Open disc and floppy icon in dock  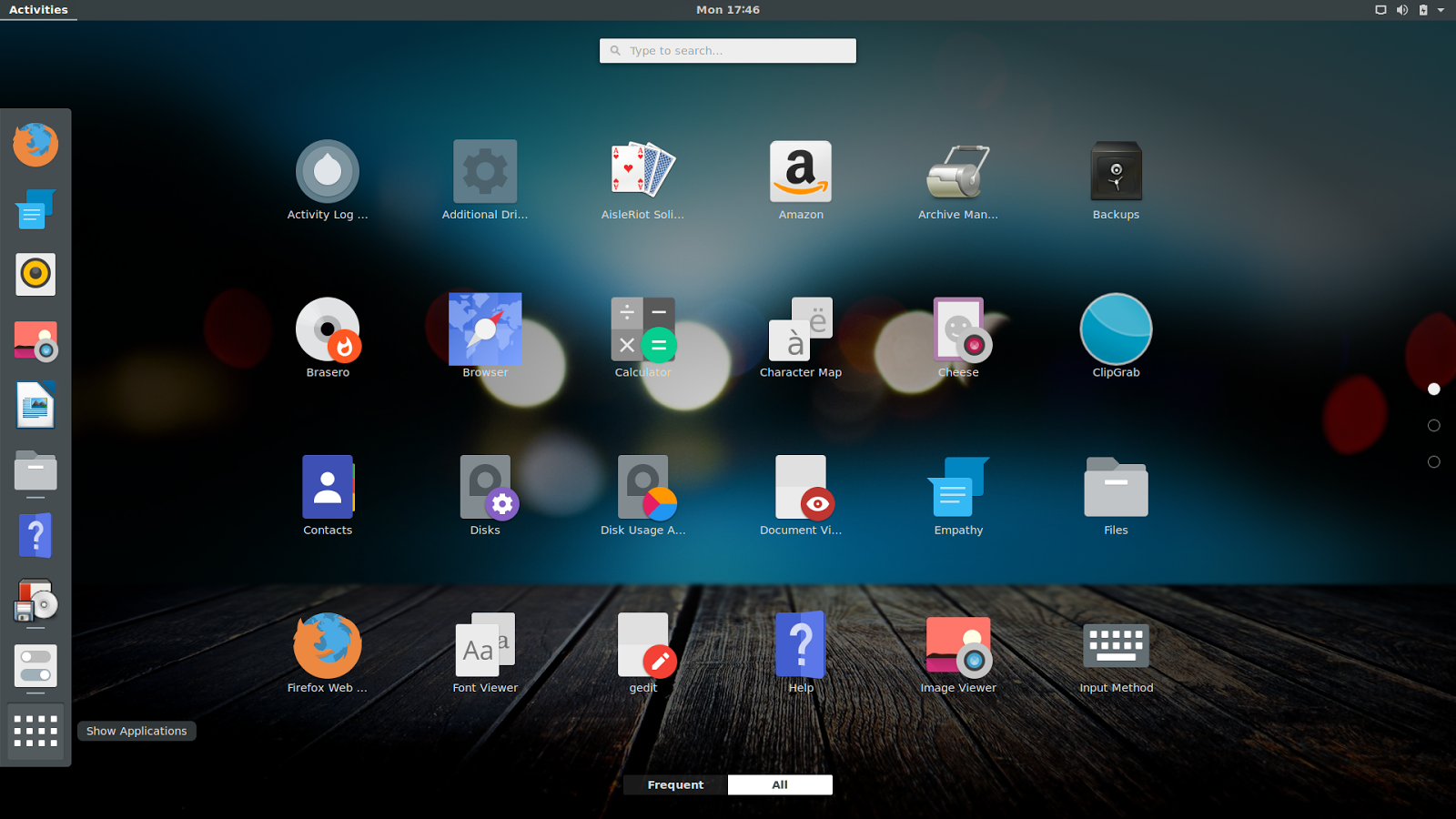[x=35, y=602]
